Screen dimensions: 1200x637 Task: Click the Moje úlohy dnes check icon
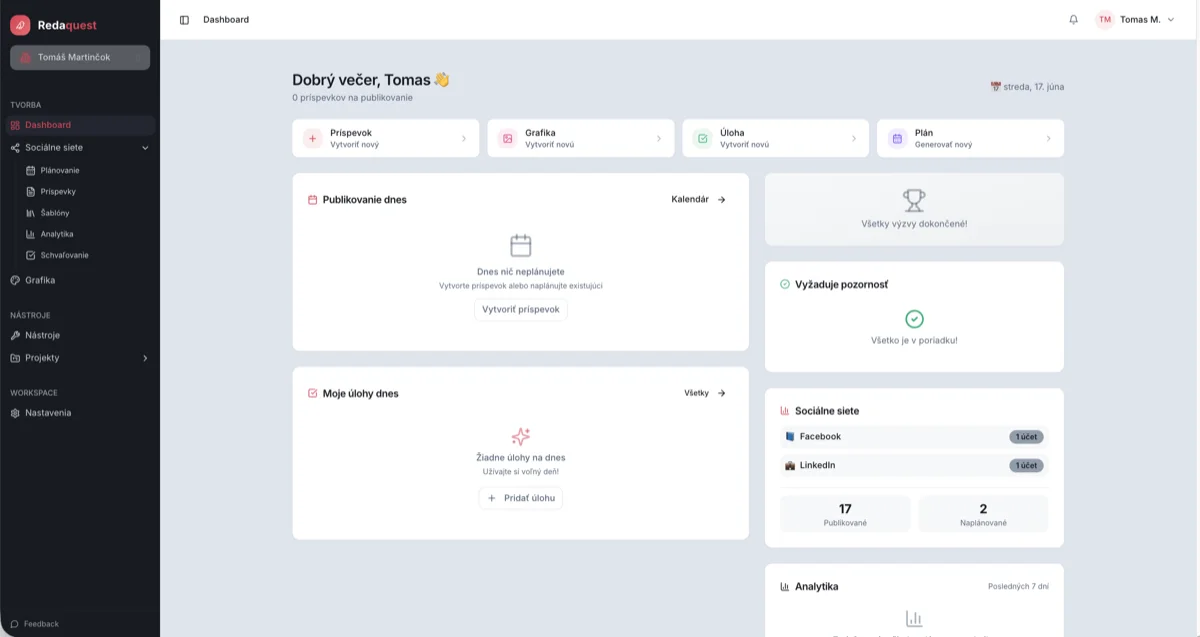pos(312,394)
